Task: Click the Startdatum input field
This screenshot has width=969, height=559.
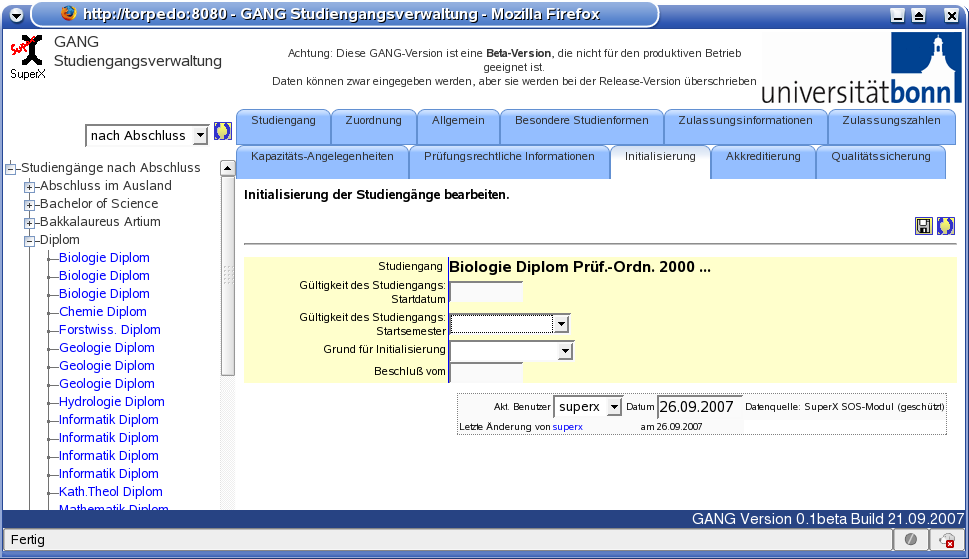Action: point(486,292)
